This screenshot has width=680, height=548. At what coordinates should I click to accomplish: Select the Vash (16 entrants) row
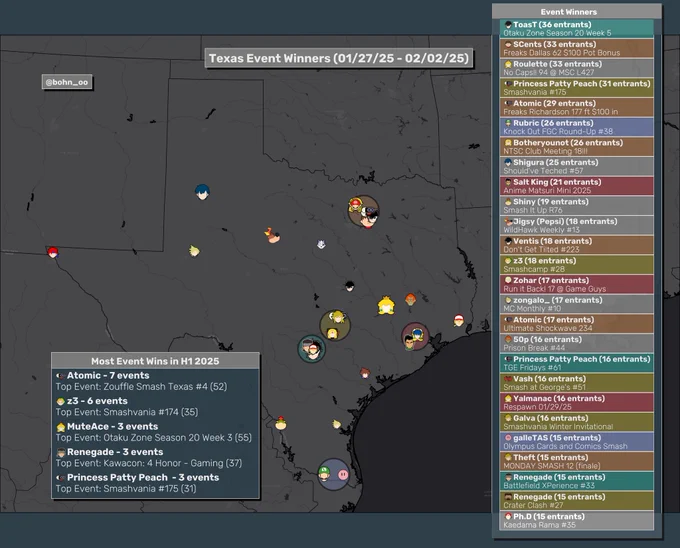tap(577, 383)
